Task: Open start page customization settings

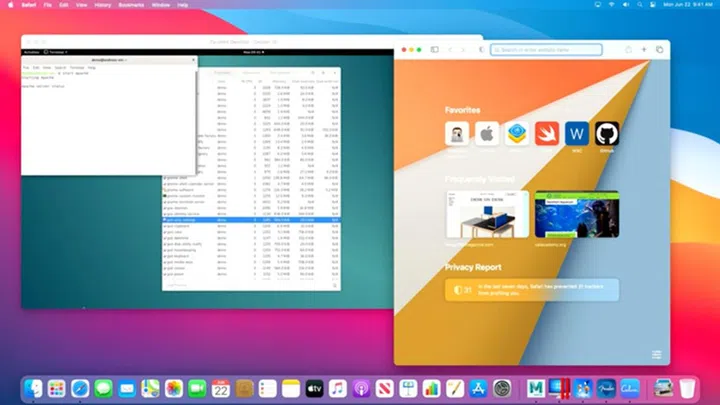Action: (x=656, y=354)
